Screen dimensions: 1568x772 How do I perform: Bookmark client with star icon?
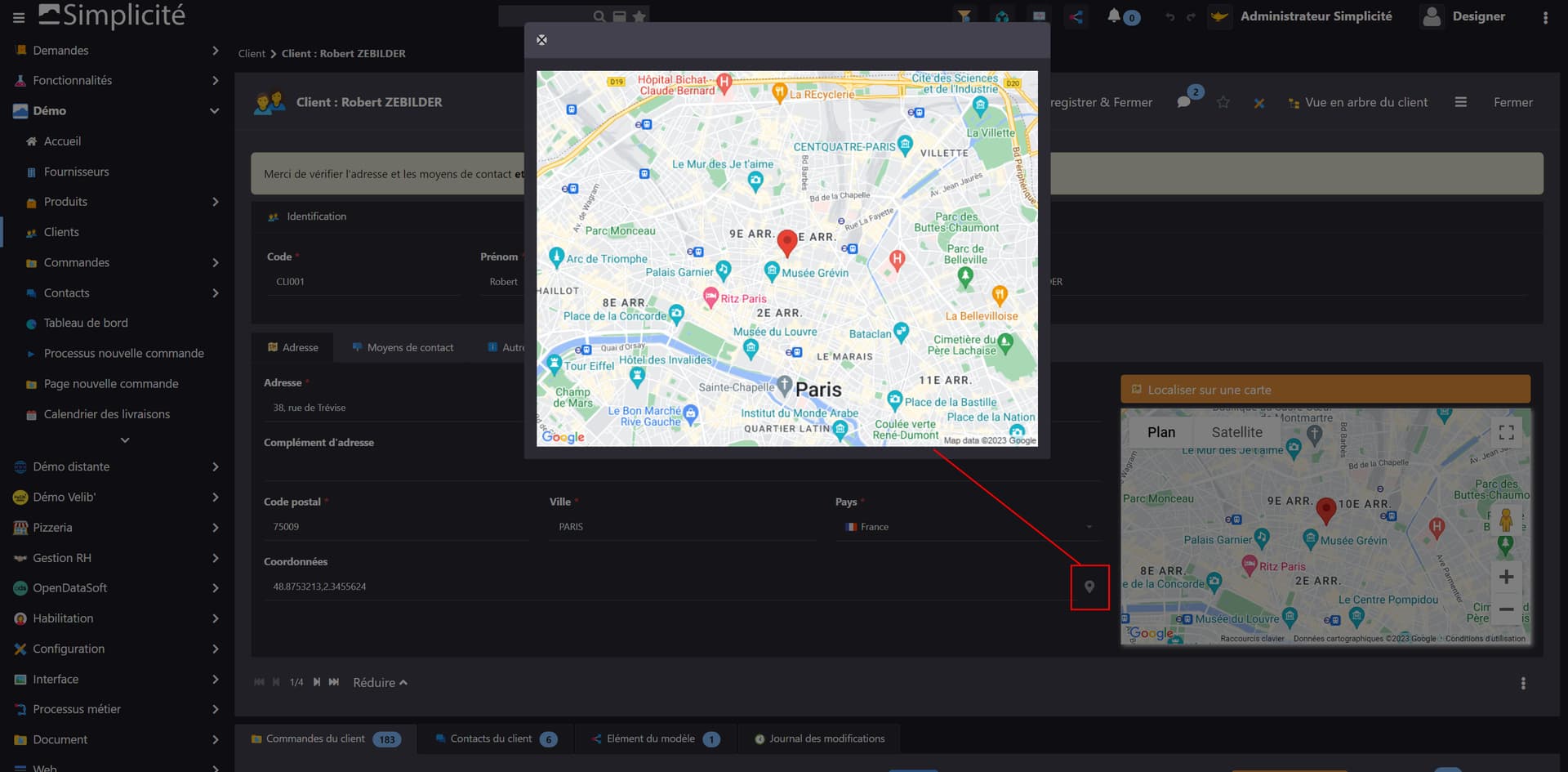(1223, 102)
